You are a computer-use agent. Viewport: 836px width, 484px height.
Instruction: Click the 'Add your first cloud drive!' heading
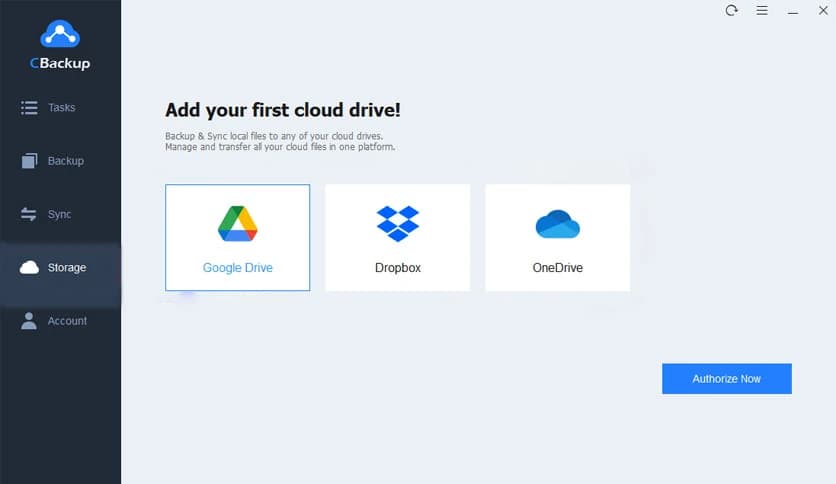pos(283,110)
